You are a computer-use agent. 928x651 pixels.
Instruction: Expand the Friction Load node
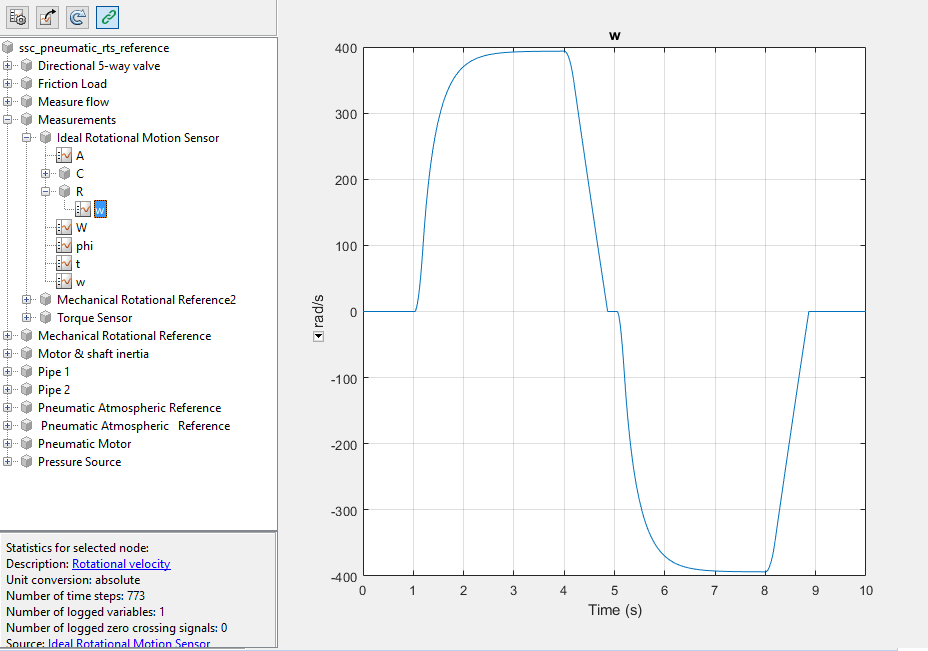[x=7, y=83]
